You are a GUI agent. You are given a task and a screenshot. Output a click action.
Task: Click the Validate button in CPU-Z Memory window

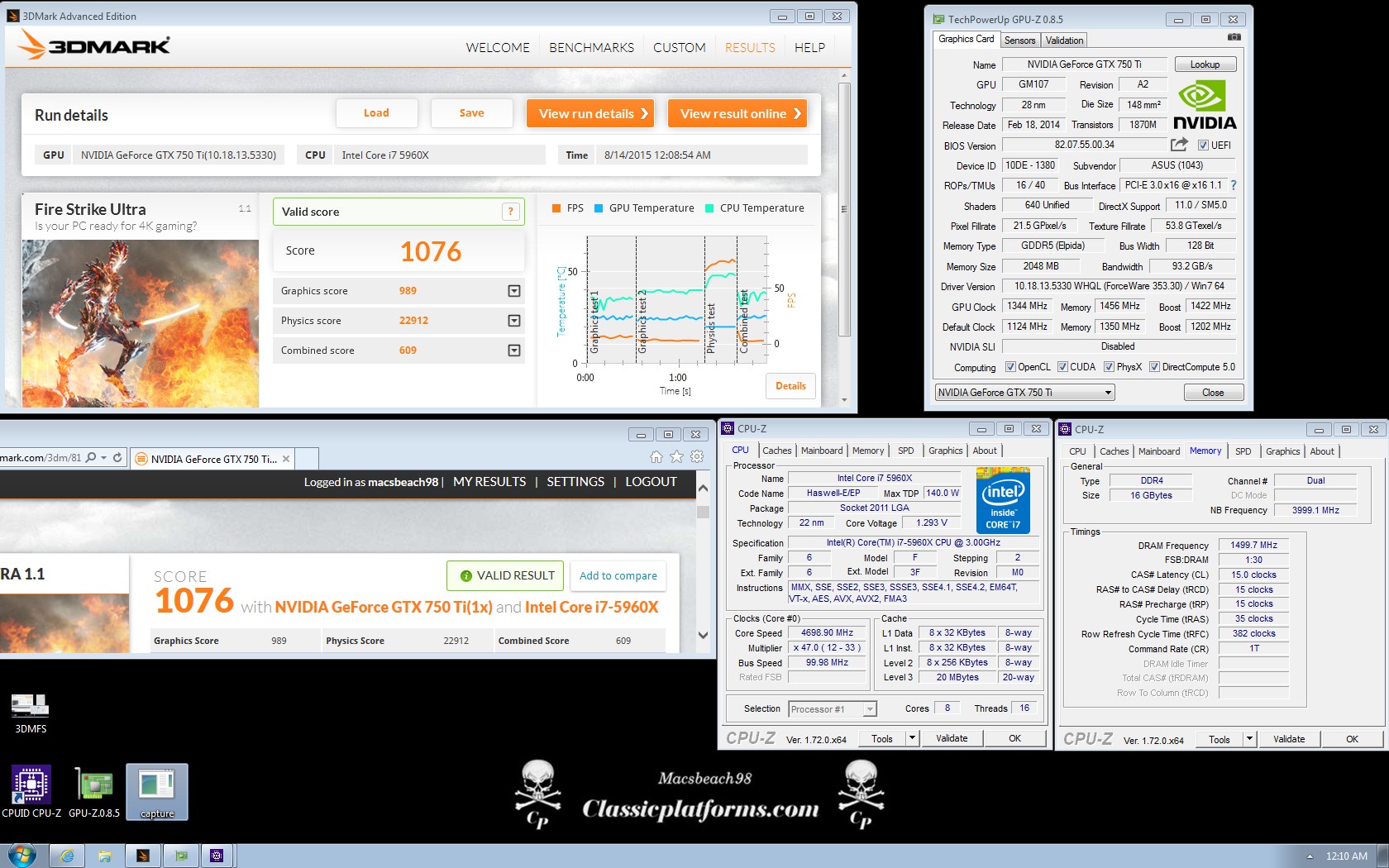1289,739
